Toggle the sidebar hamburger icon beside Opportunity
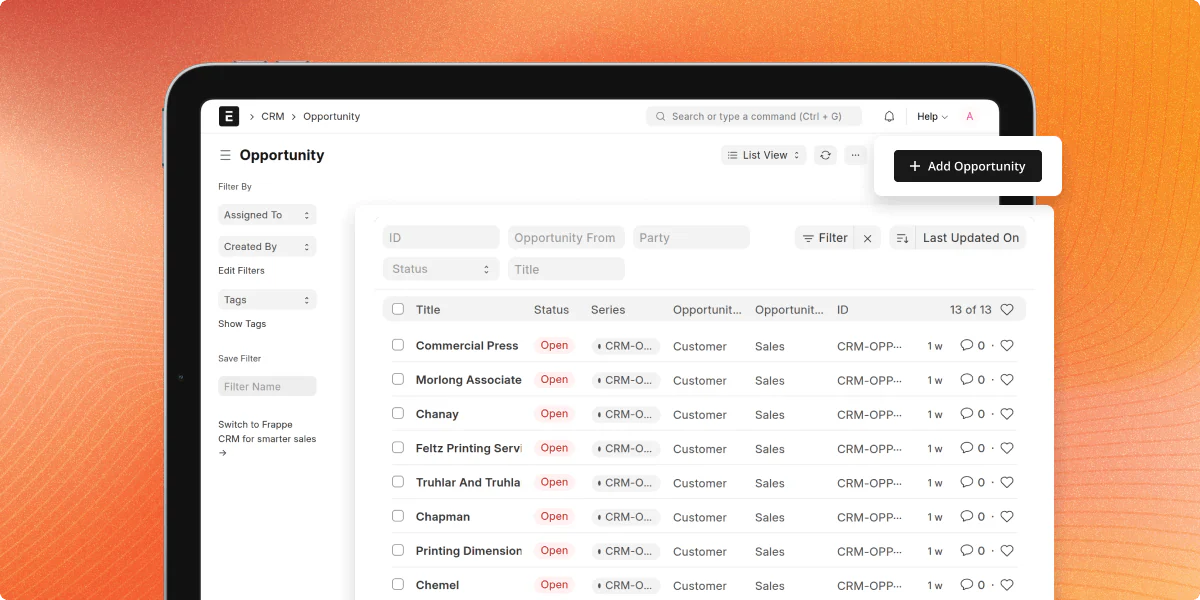This screenshot has width=1200, height=600. [x=225, y=155]
